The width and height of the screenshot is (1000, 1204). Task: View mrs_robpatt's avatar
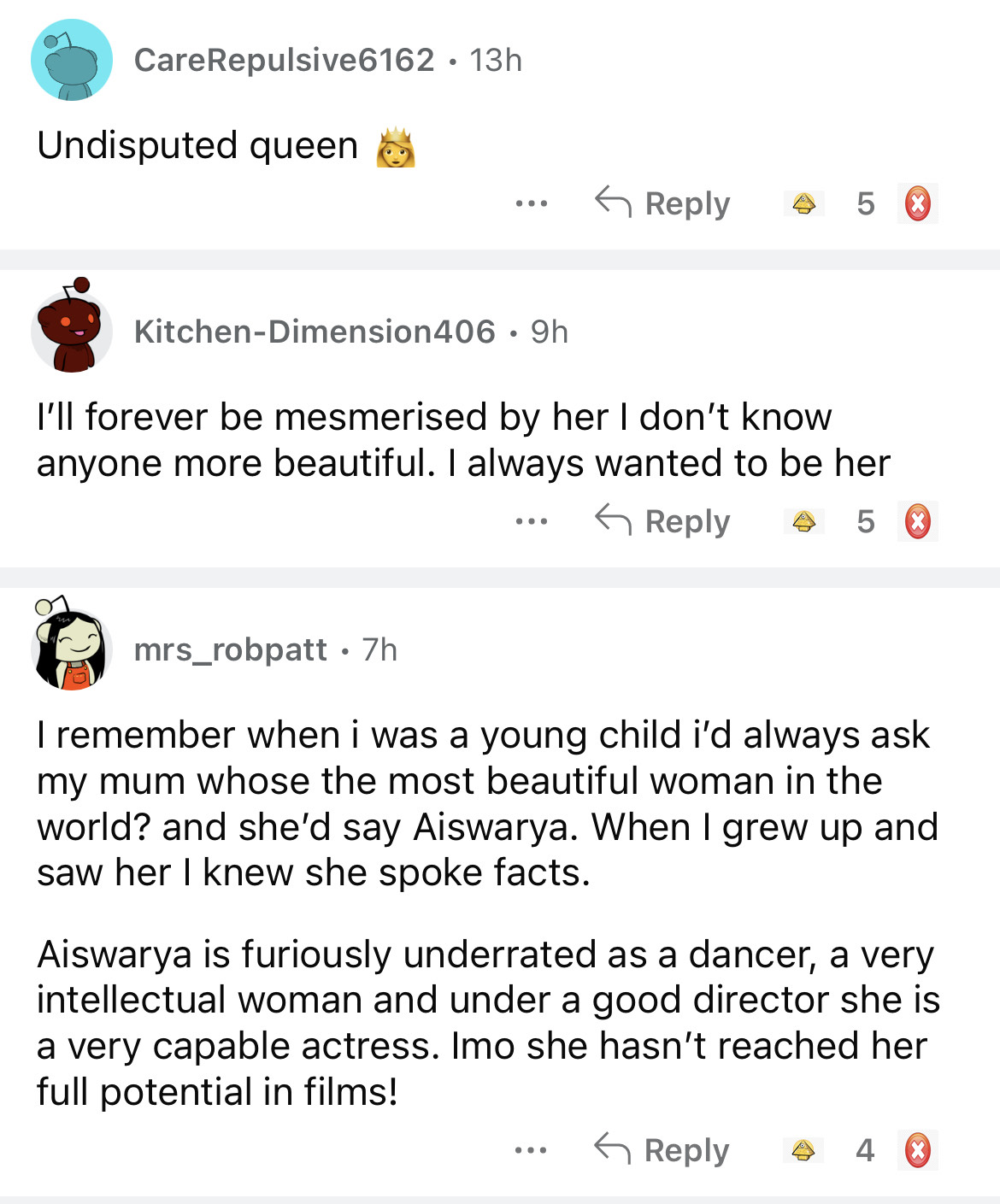pyautogui.click(x=72, y=646)
